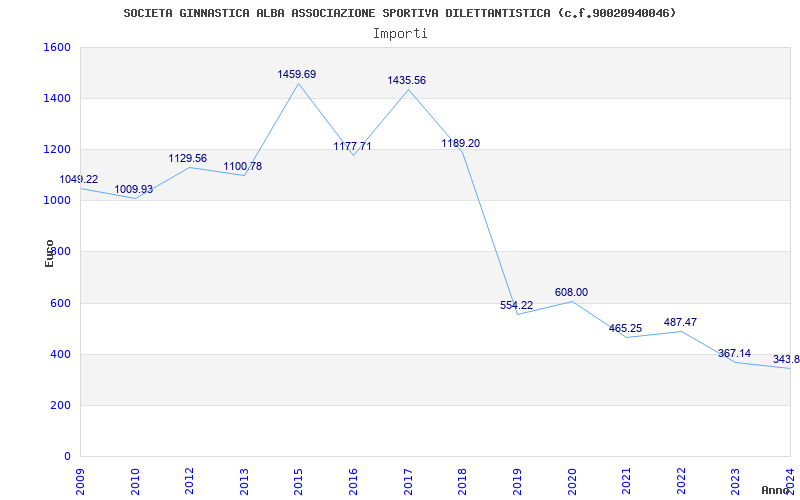Select the 1177.71 value label
The height and width of the screenshot is (500, 800).
(x=353, y=146)
